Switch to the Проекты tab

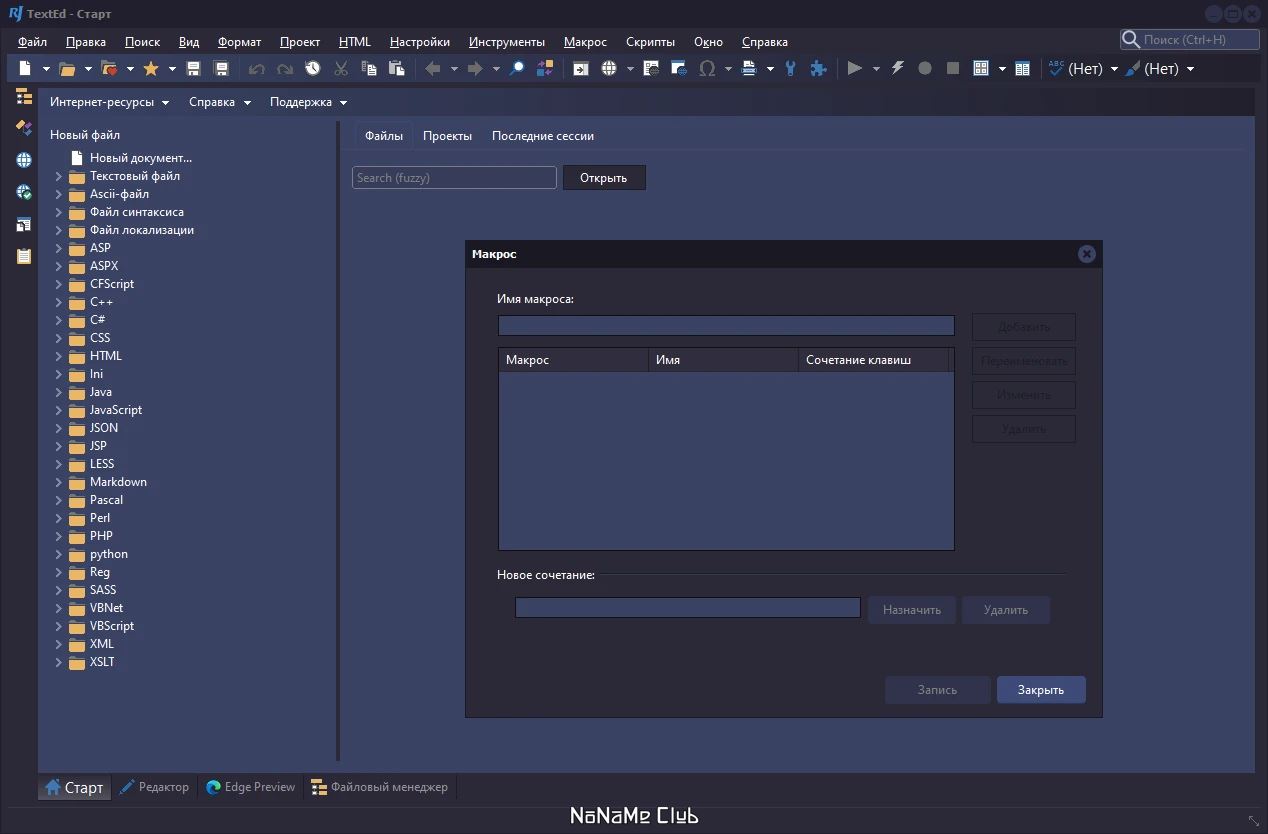447,136
